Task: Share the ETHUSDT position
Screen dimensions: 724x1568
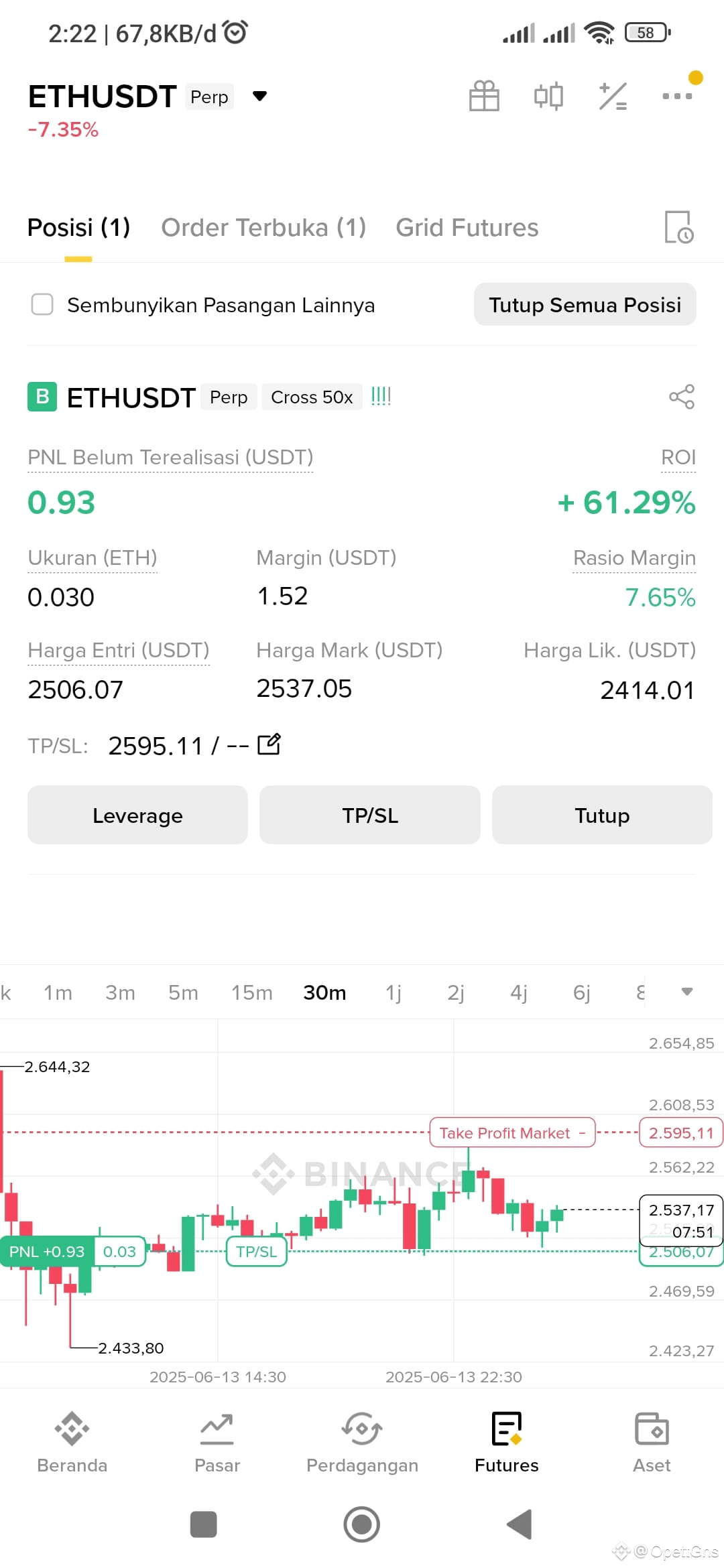Action: 682,397
